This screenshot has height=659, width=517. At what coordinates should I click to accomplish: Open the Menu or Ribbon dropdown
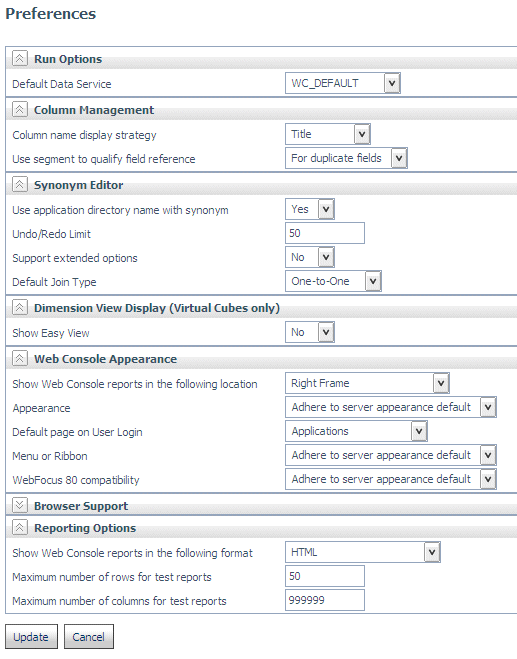coord(390,455)
